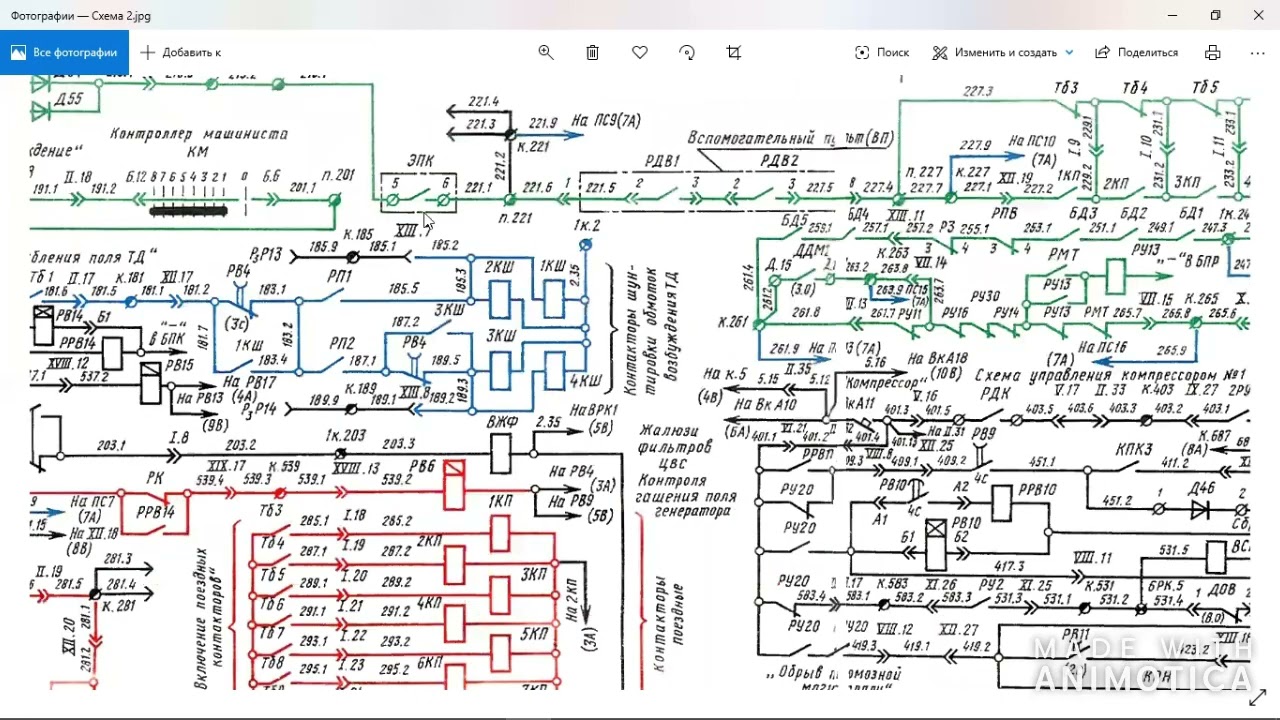1280x720 pixels.
Task: Click the 'На ПС9(7А)' label
Action: [607, 121]
